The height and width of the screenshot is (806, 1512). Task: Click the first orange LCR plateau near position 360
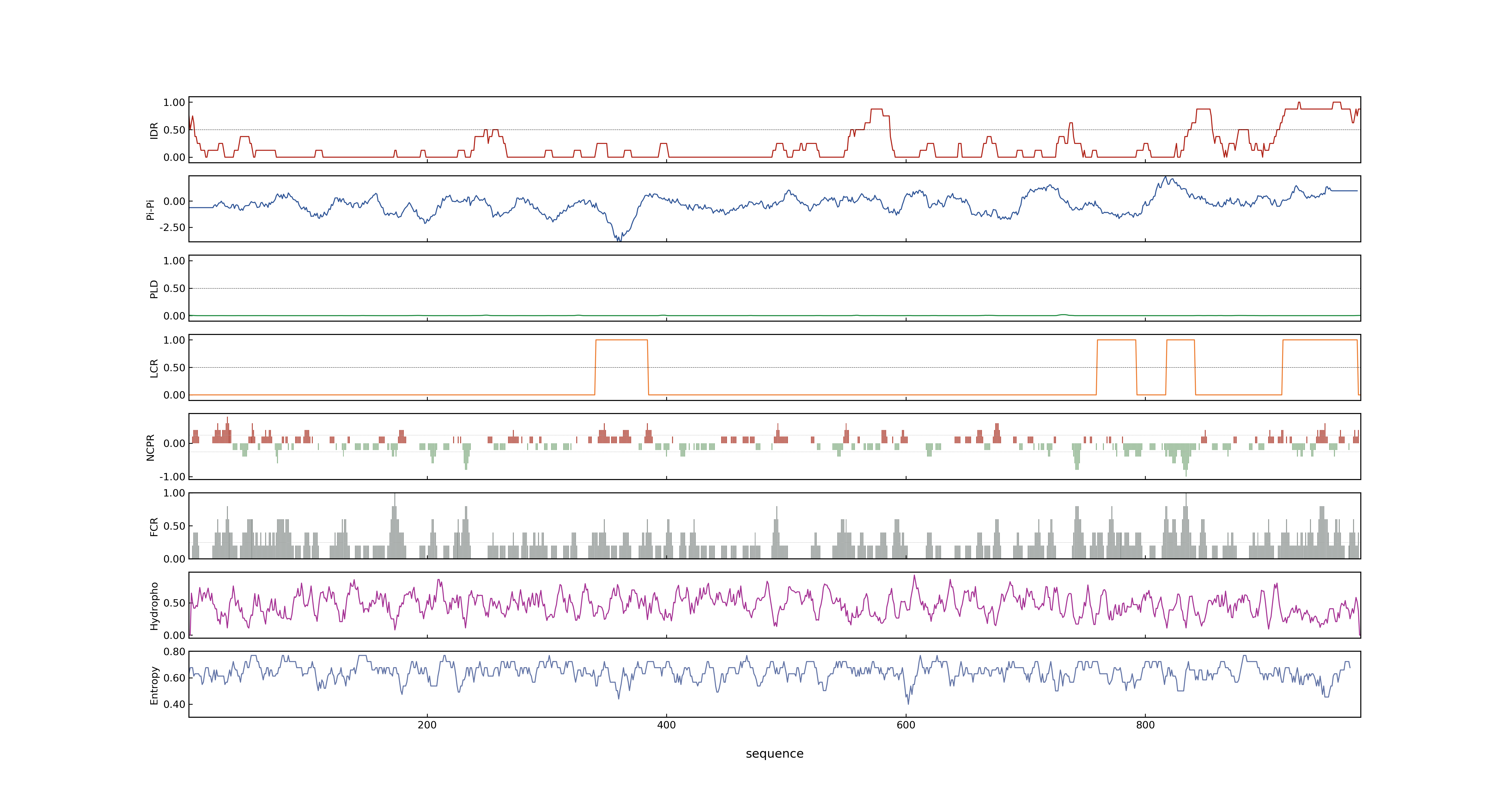coord(621,340)
